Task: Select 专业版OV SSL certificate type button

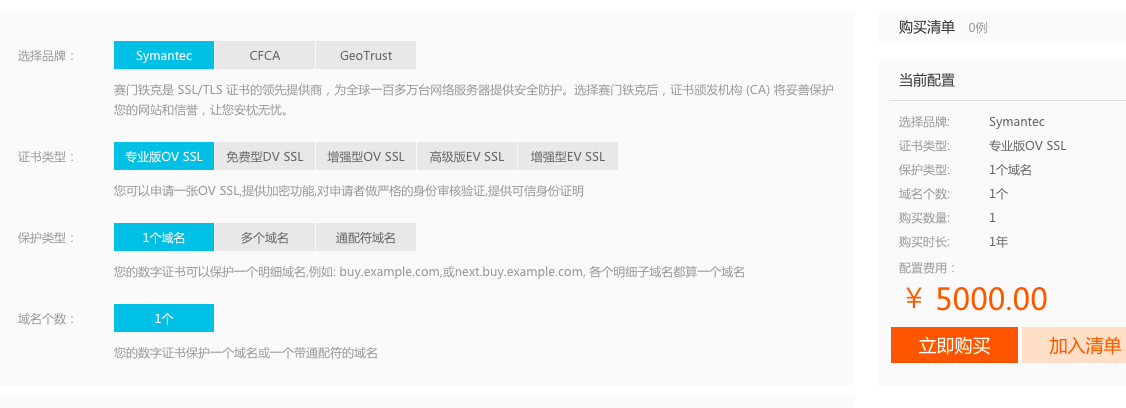Action: [x=164, y=157]
